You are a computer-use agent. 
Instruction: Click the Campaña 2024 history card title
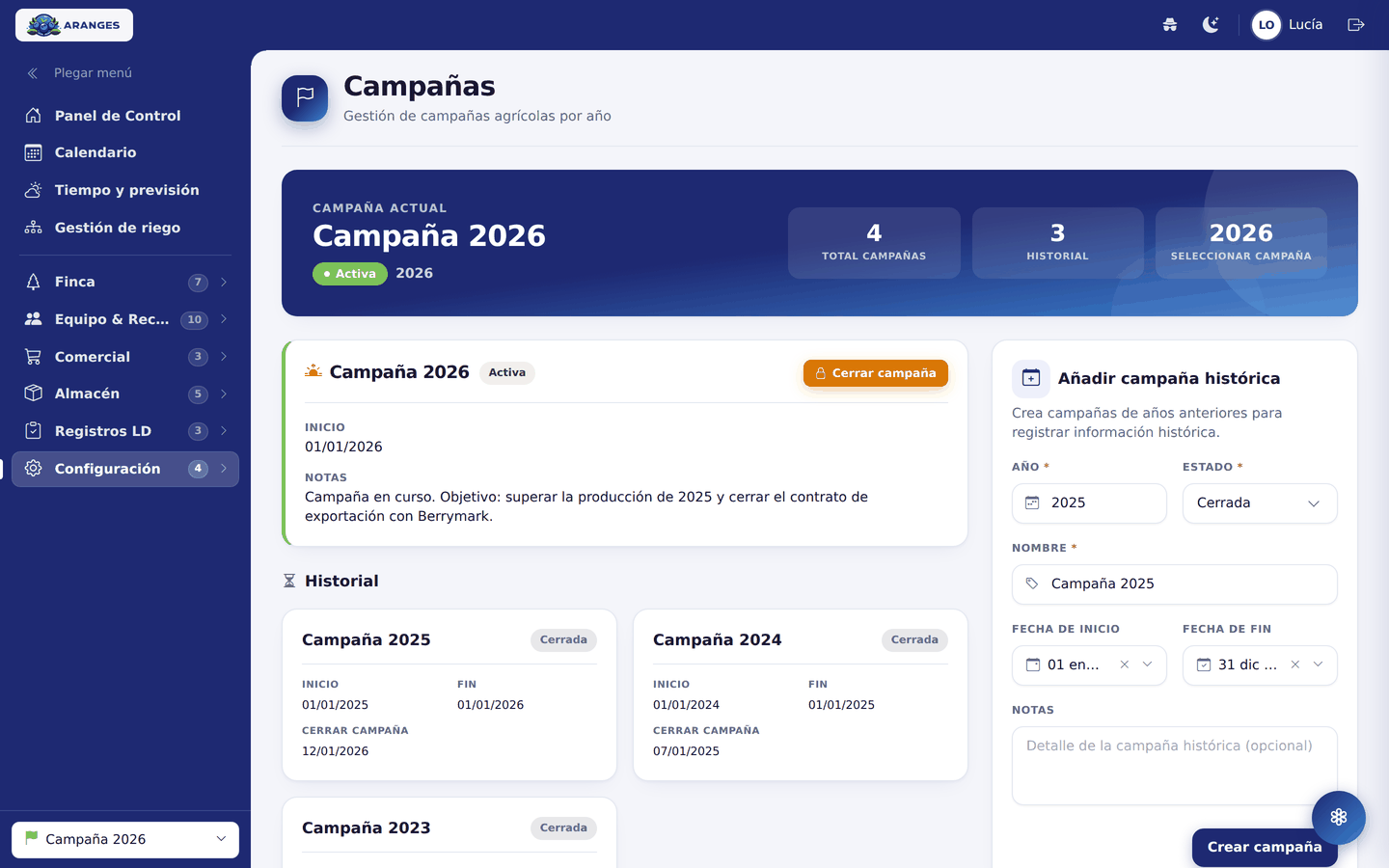(718, 639)
